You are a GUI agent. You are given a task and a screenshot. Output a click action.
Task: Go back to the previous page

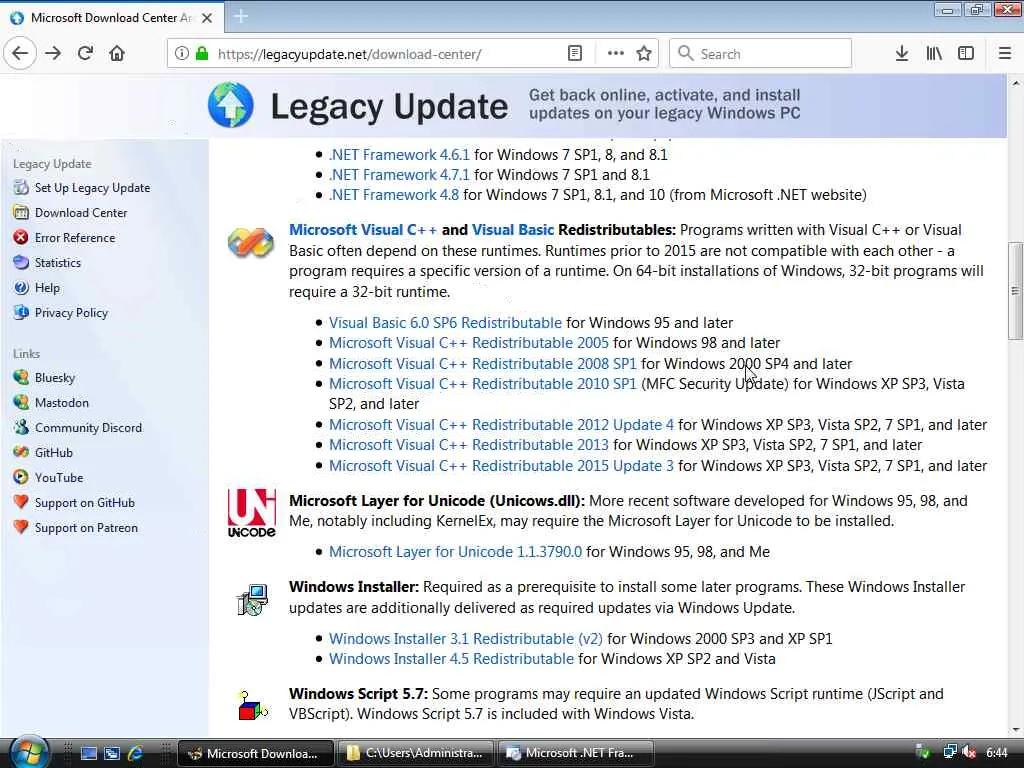(20, 53)
